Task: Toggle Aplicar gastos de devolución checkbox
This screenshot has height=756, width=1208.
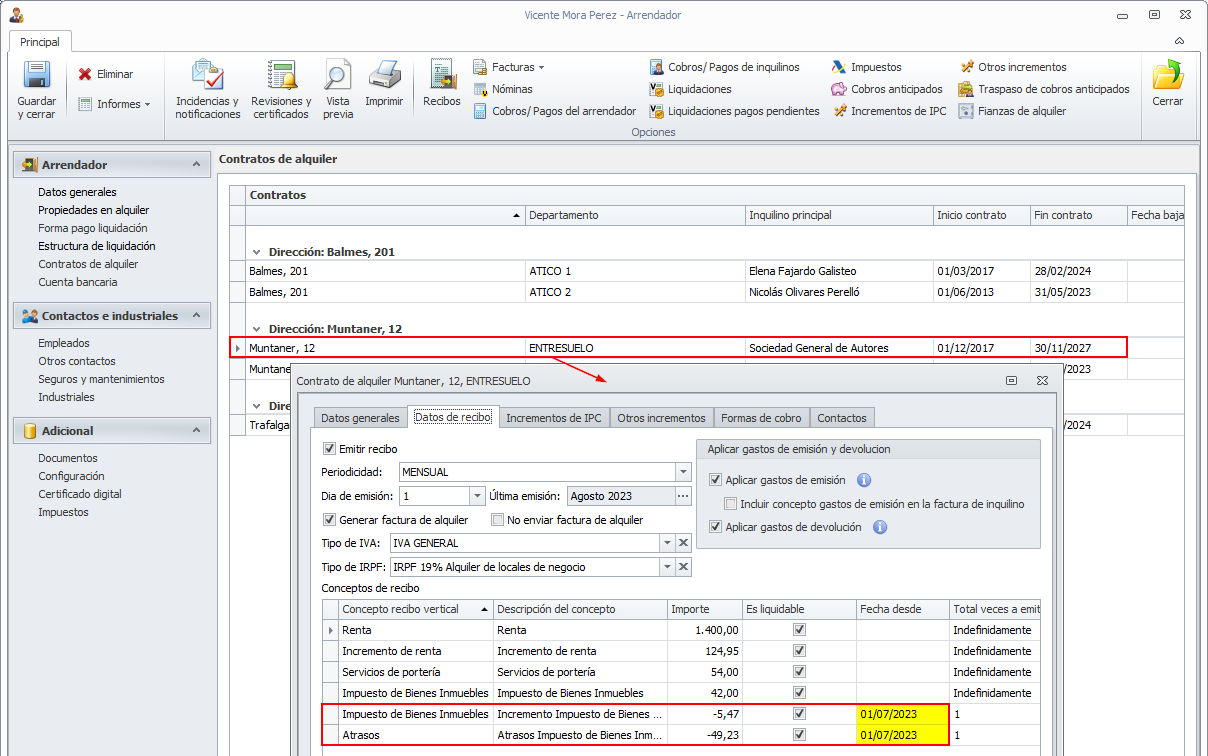Action: (715, 527)
